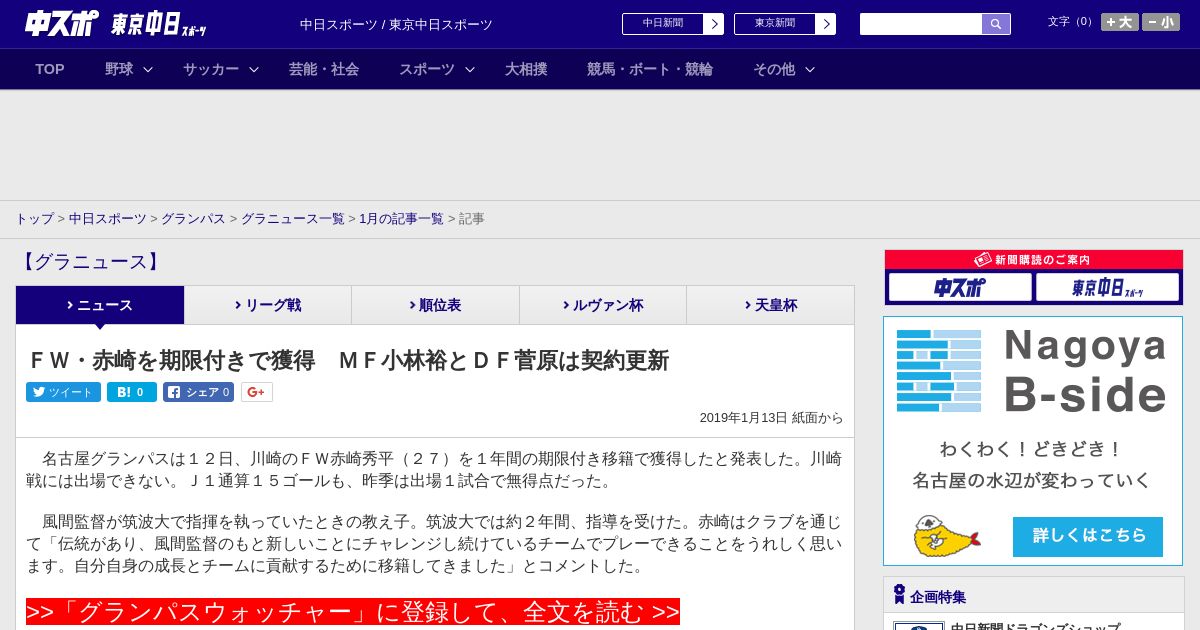
Task: Open スポーツ navigation menu
Action: pos(427,69)
